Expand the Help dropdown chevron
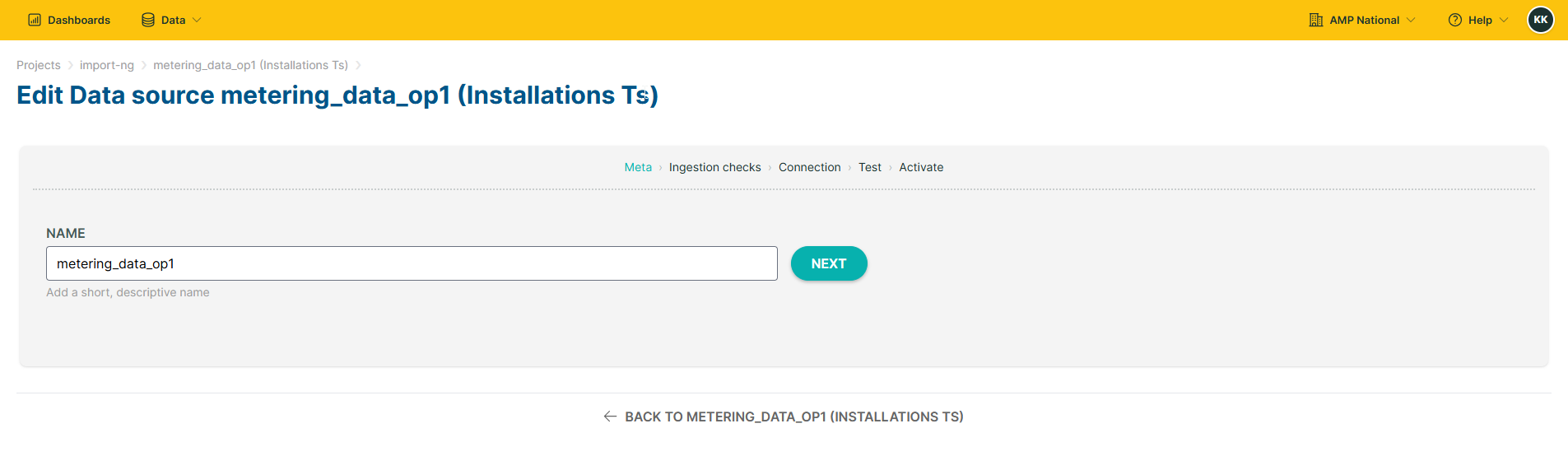The image size is (1568, 470). click(x=1504, y=20)
